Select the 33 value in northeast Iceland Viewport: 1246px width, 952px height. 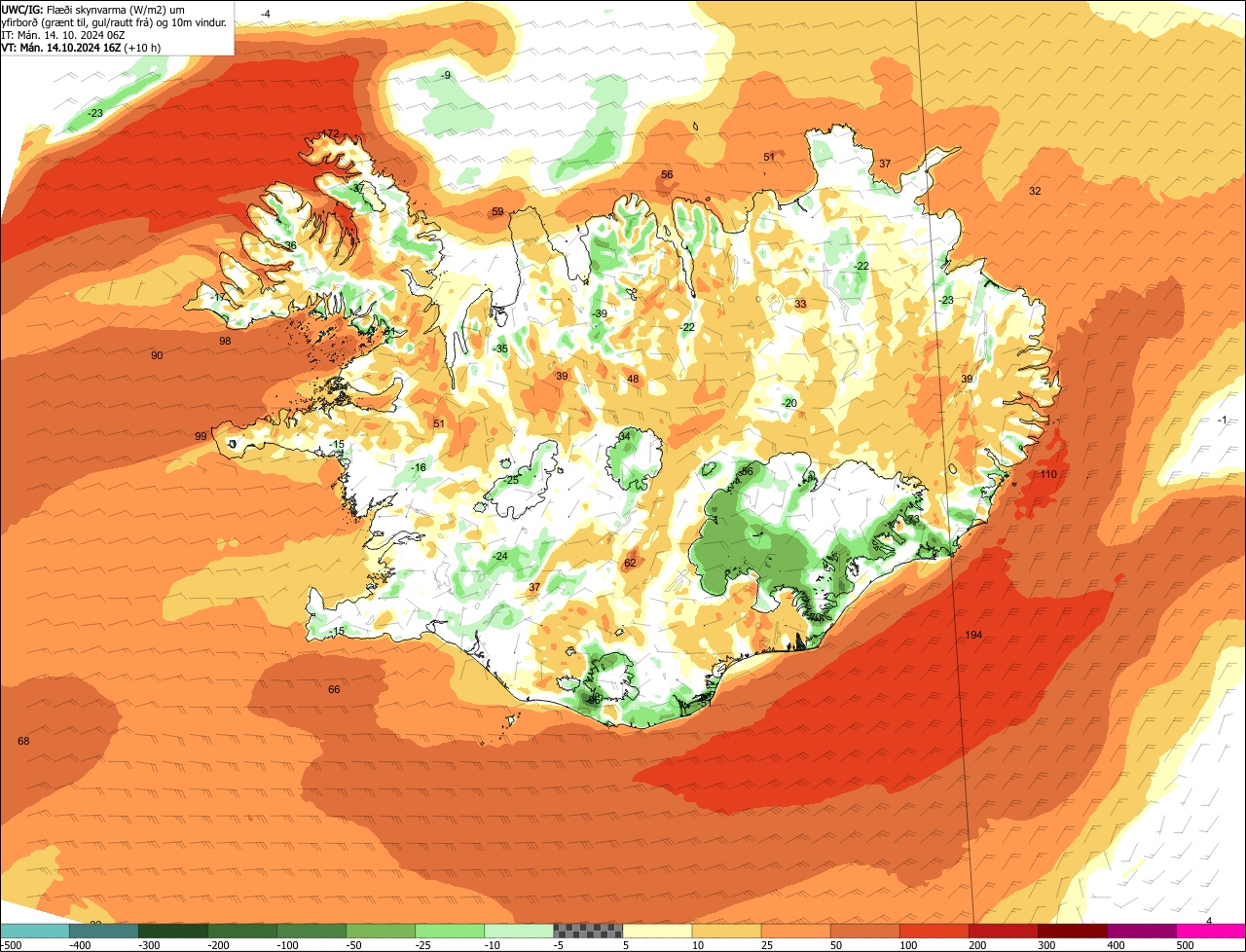800,304
